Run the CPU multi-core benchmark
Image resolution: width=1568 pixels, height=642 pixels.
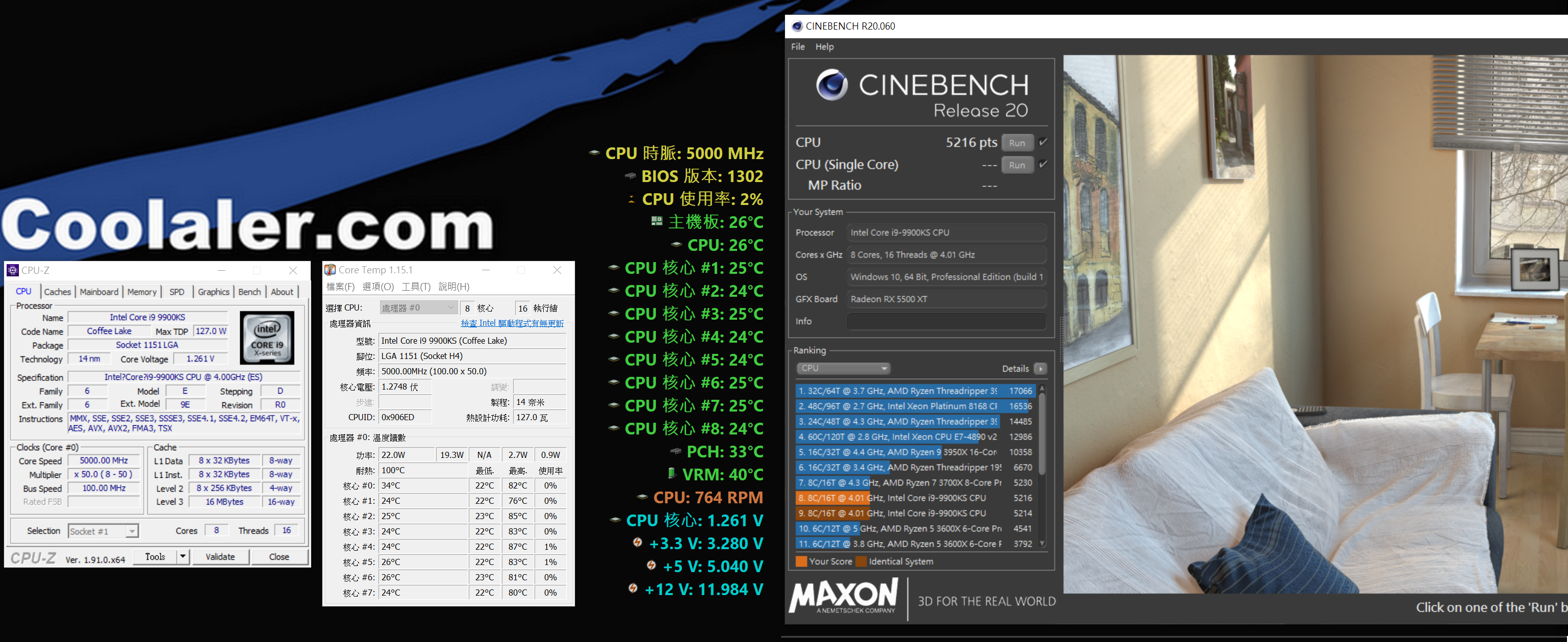click(1017, 143)
